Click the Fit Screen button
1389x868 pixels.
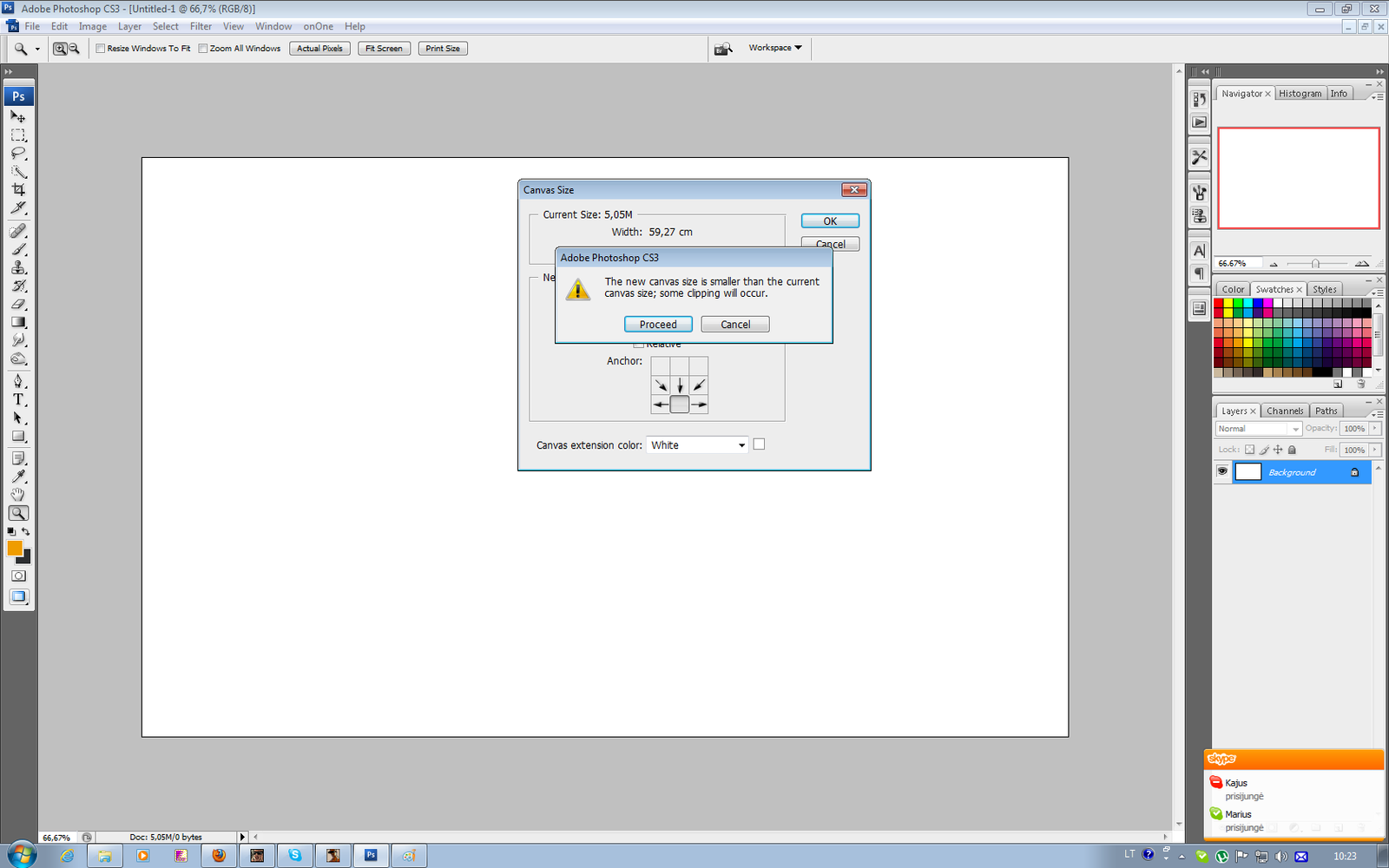(384, 49)
